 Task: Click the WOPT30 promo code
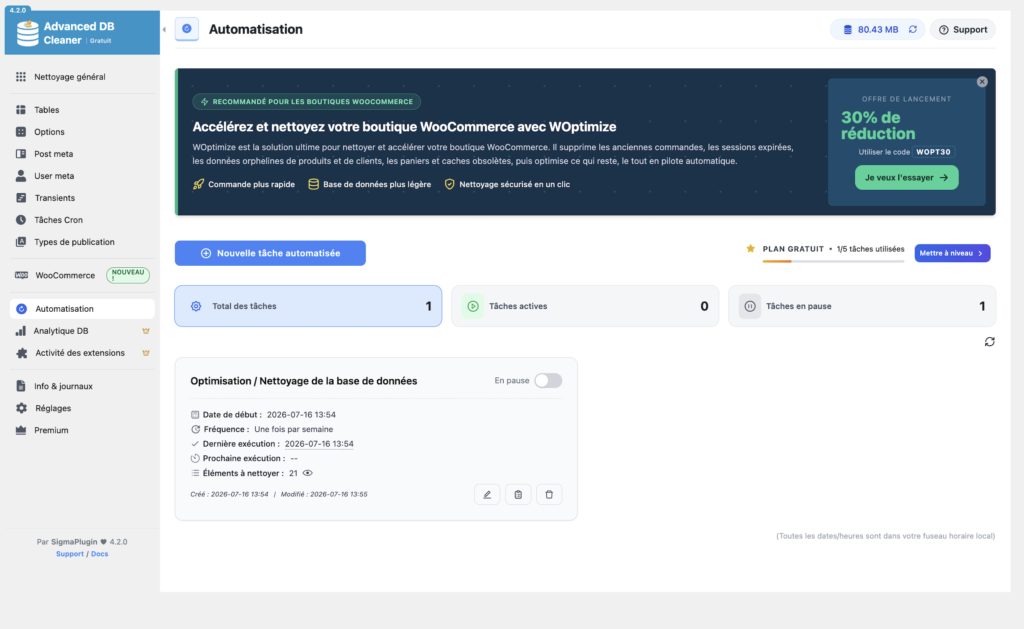coord(933,152)
